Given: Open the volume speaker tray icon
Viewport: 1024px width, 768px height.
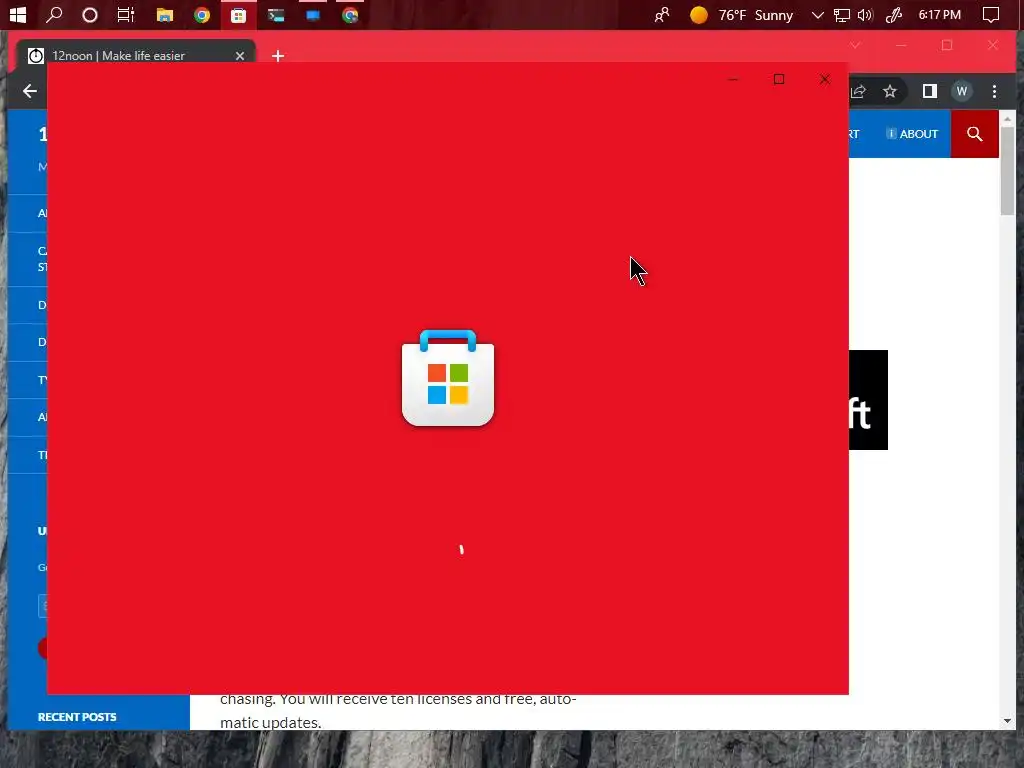Looking at the screenshot, I should click(x=865, y=15).
